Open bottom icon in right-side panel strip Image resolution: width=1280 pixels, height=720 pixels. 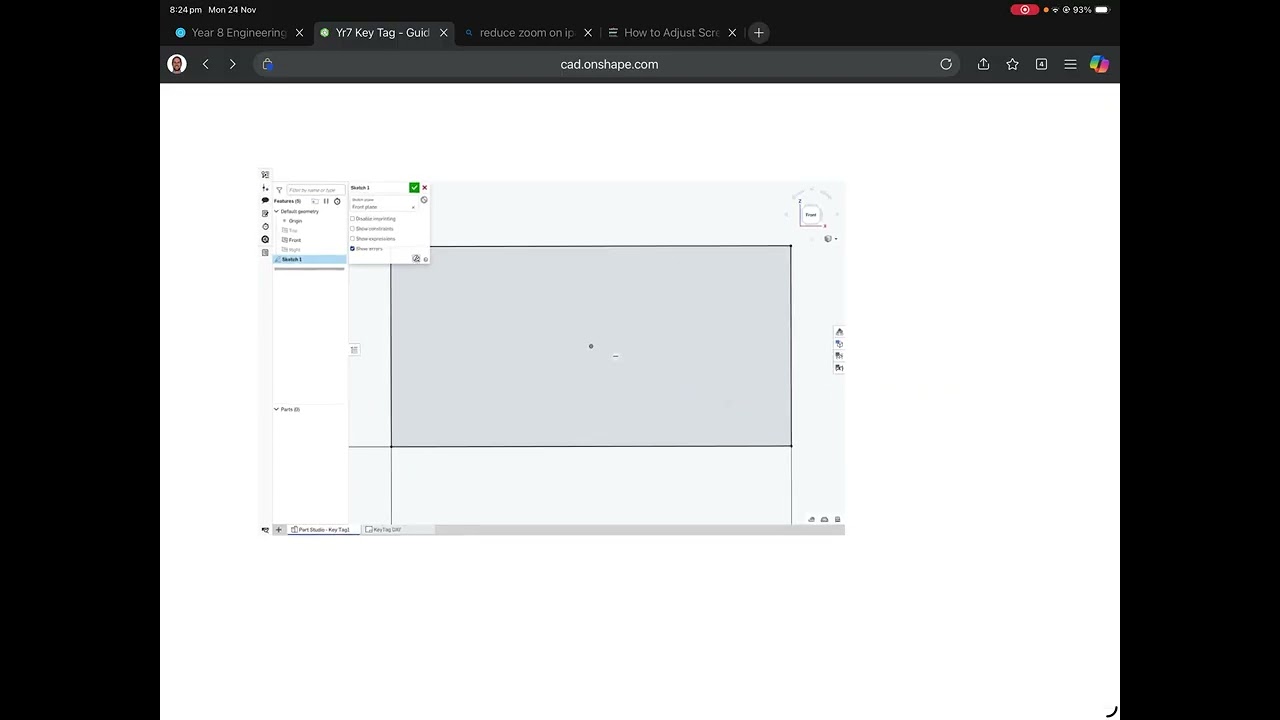tap(839, 368)
